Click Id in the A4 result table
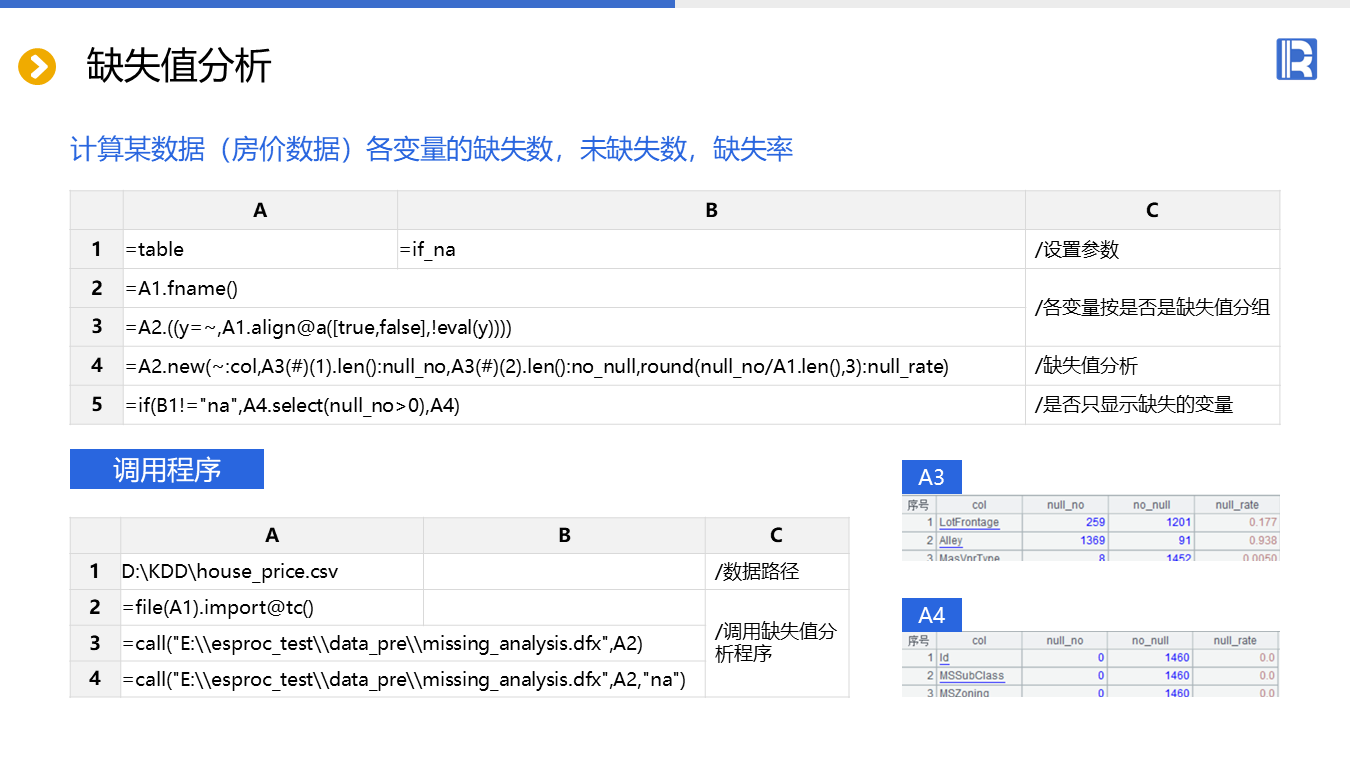The width and height of the screenshot is (1350, 759). pos(944,658)
